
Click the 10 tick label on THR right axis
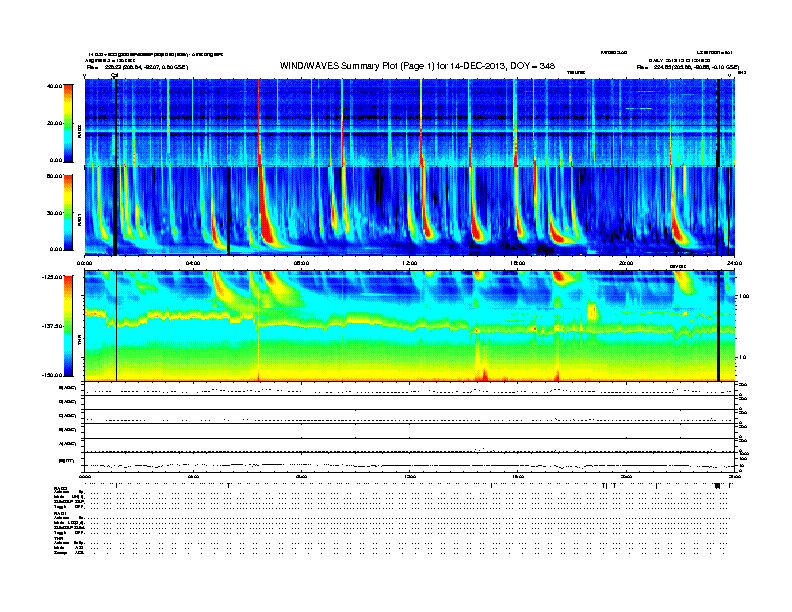point(743,357)
